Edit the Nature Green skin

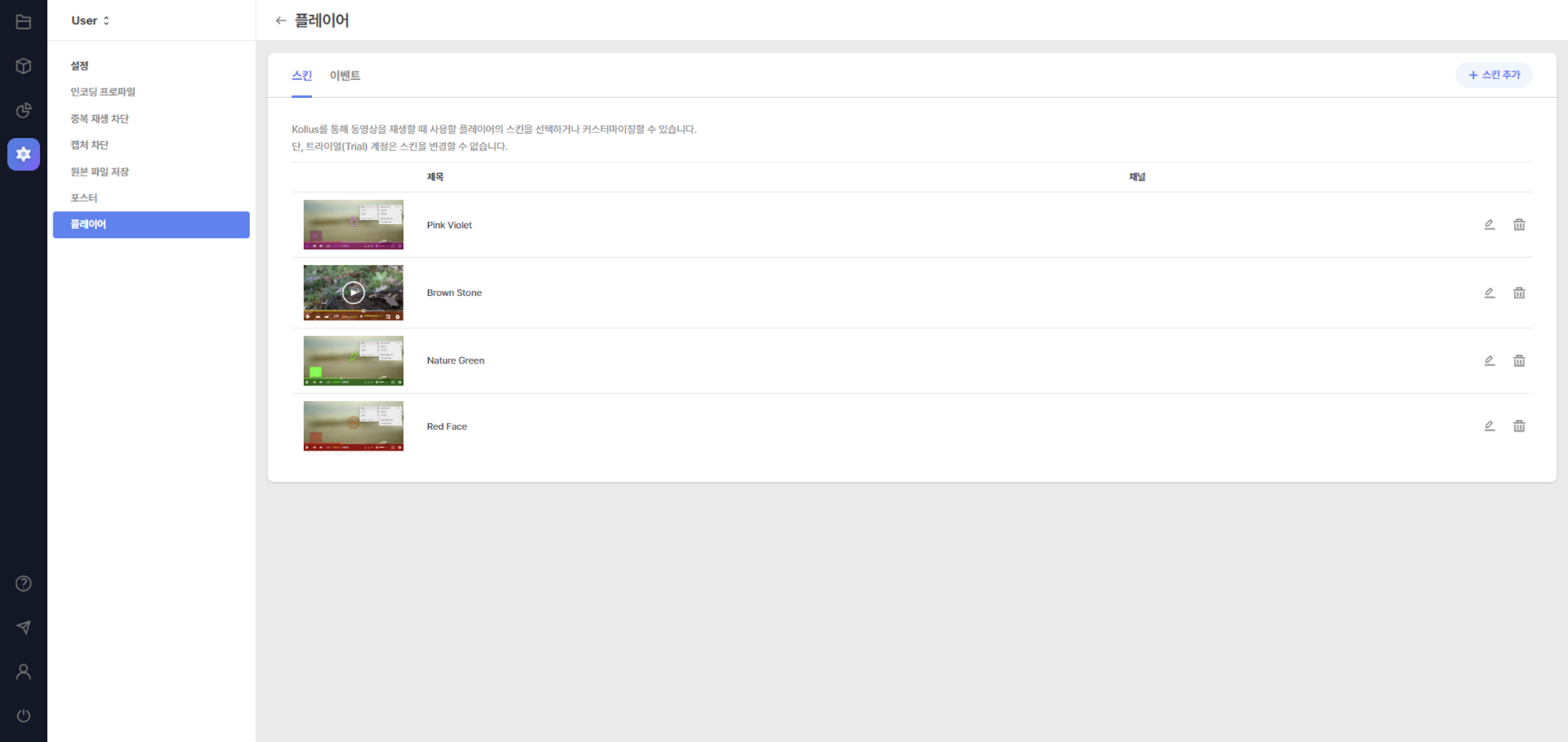[1490, 360]
